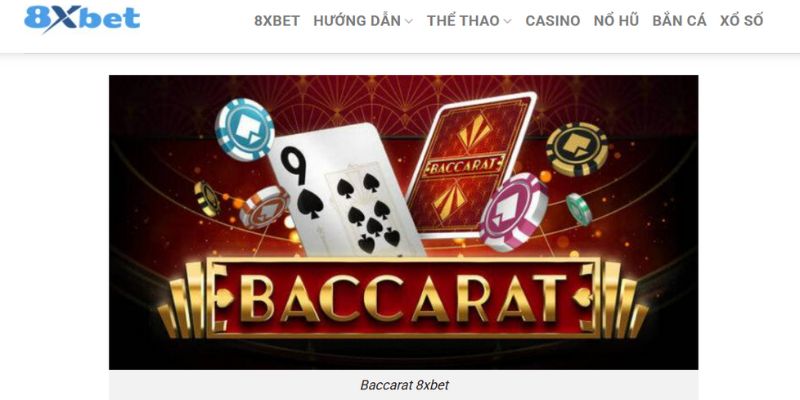
Task: Go to the CASINO page
Action: coord(553,21)
